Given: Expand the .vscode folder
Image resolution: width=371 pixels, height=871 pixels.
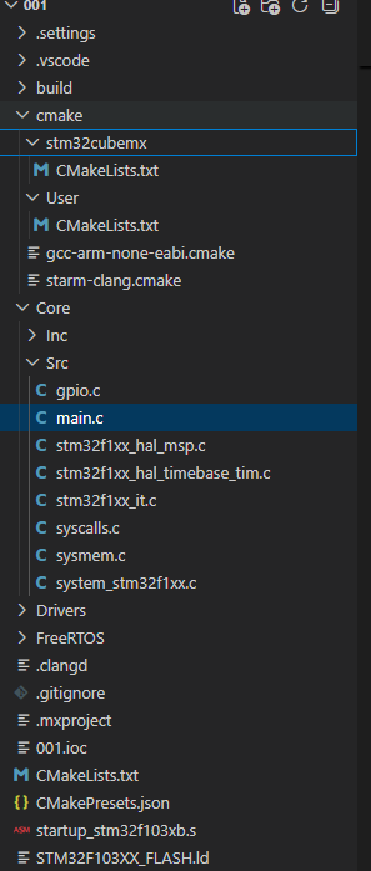Looking at the screenshot, I should pyautogui.click(x=22, y=60).
